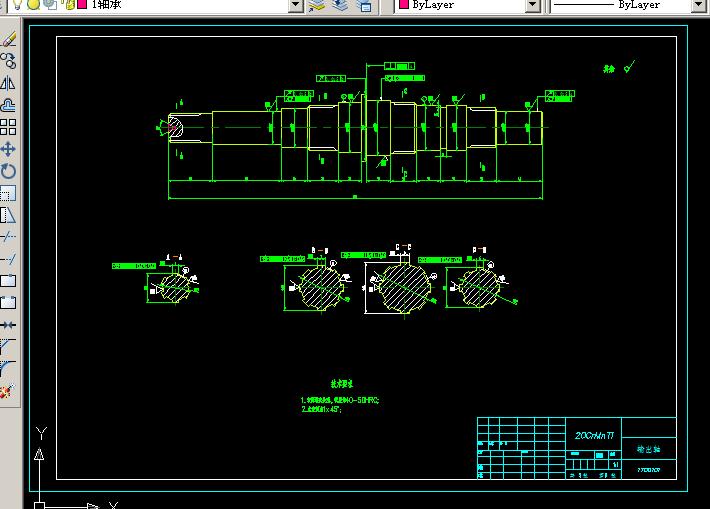710x509 pixels.
Task: Click the linetype preview ByLayer field
Action: [621, 5]
